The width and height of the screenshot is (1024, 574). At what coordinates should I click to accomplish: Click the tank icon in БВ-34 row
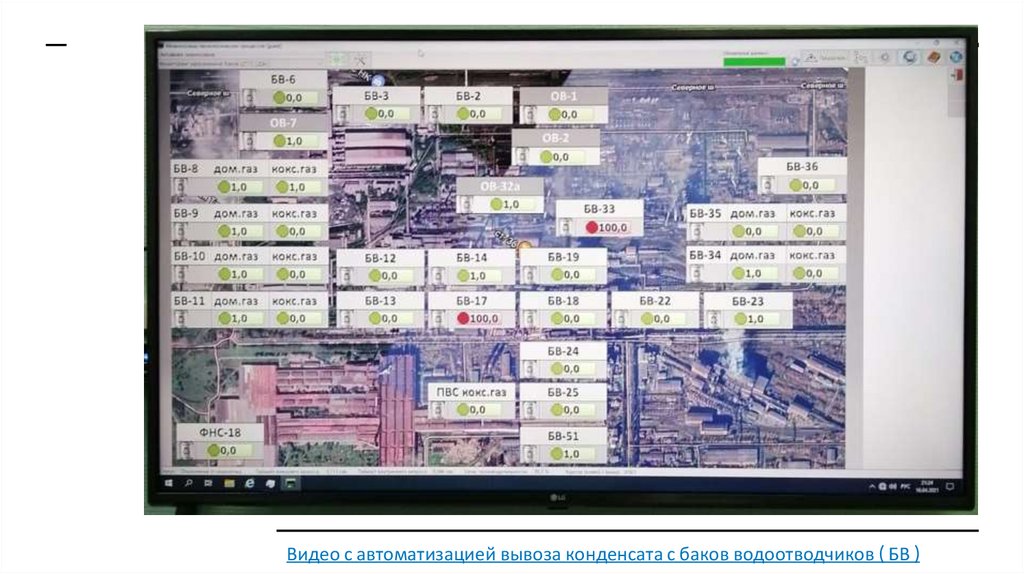pyautogui.click(x=697, y=274)
